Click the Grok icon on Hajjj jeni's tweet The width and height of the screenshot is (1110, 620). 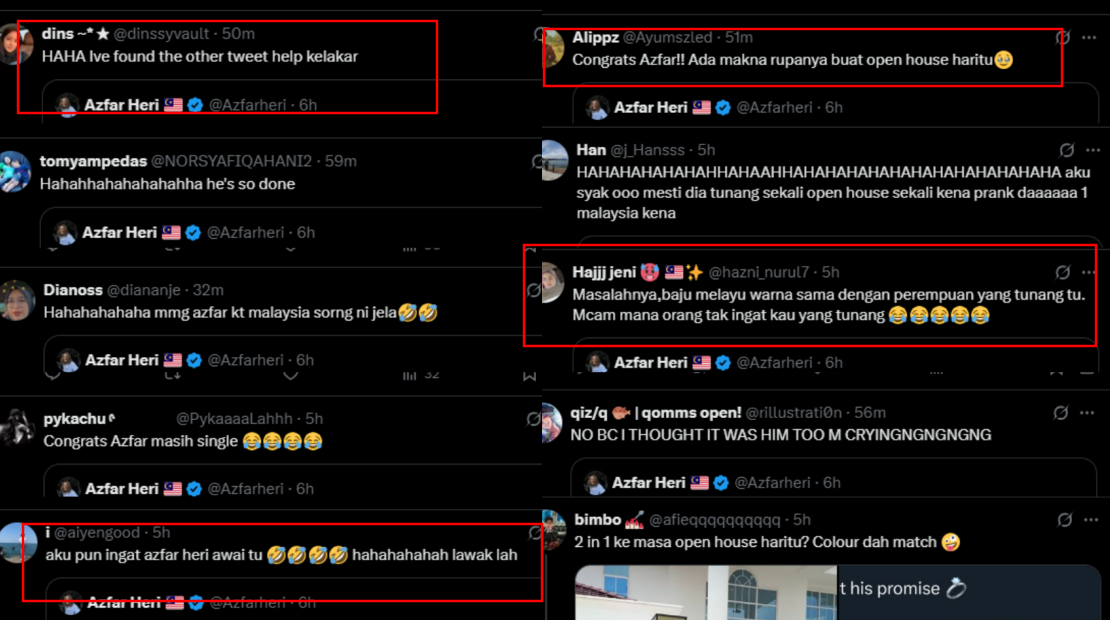click(1063, 272)
